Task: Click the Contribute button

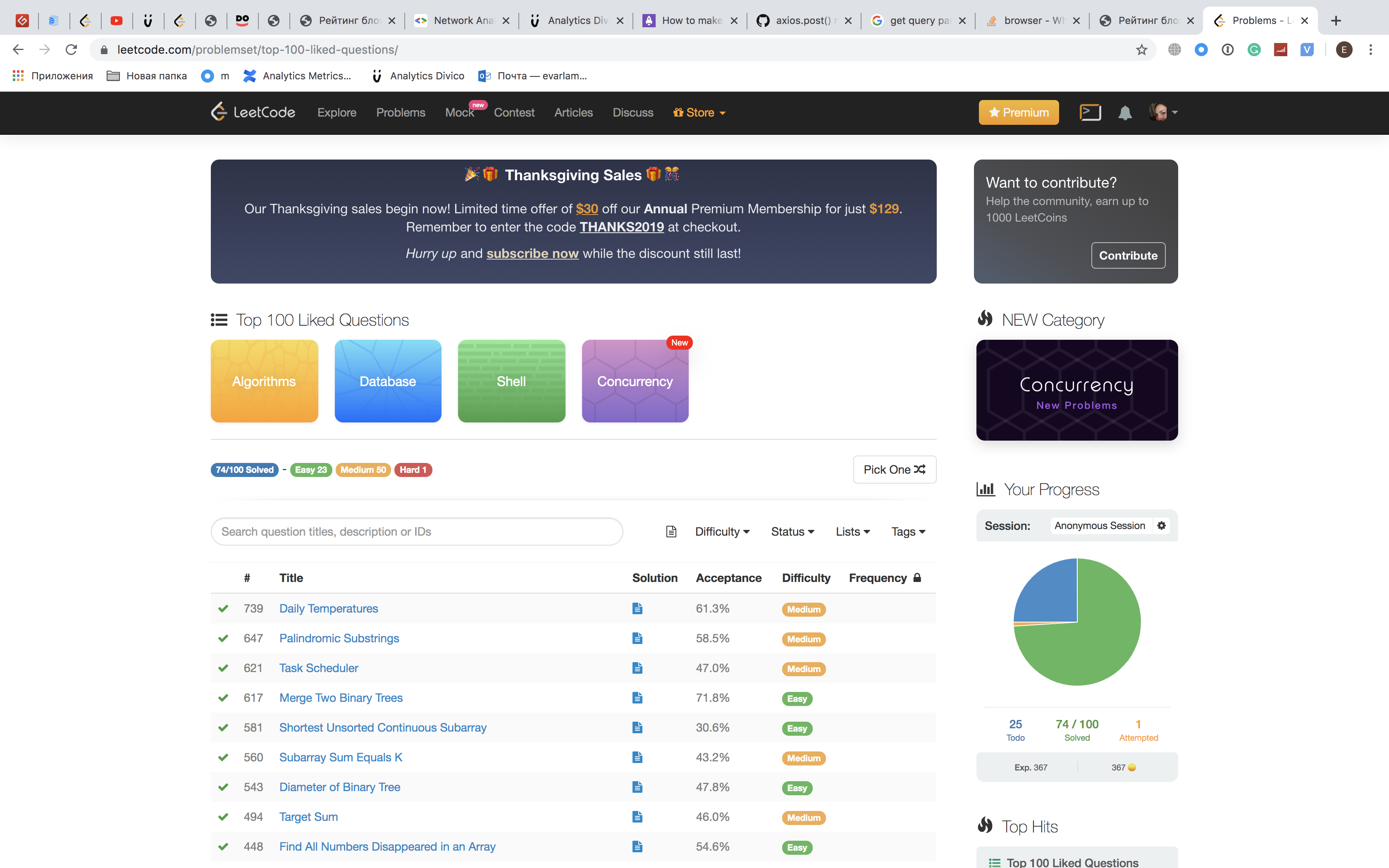Action: point(1128,255)
